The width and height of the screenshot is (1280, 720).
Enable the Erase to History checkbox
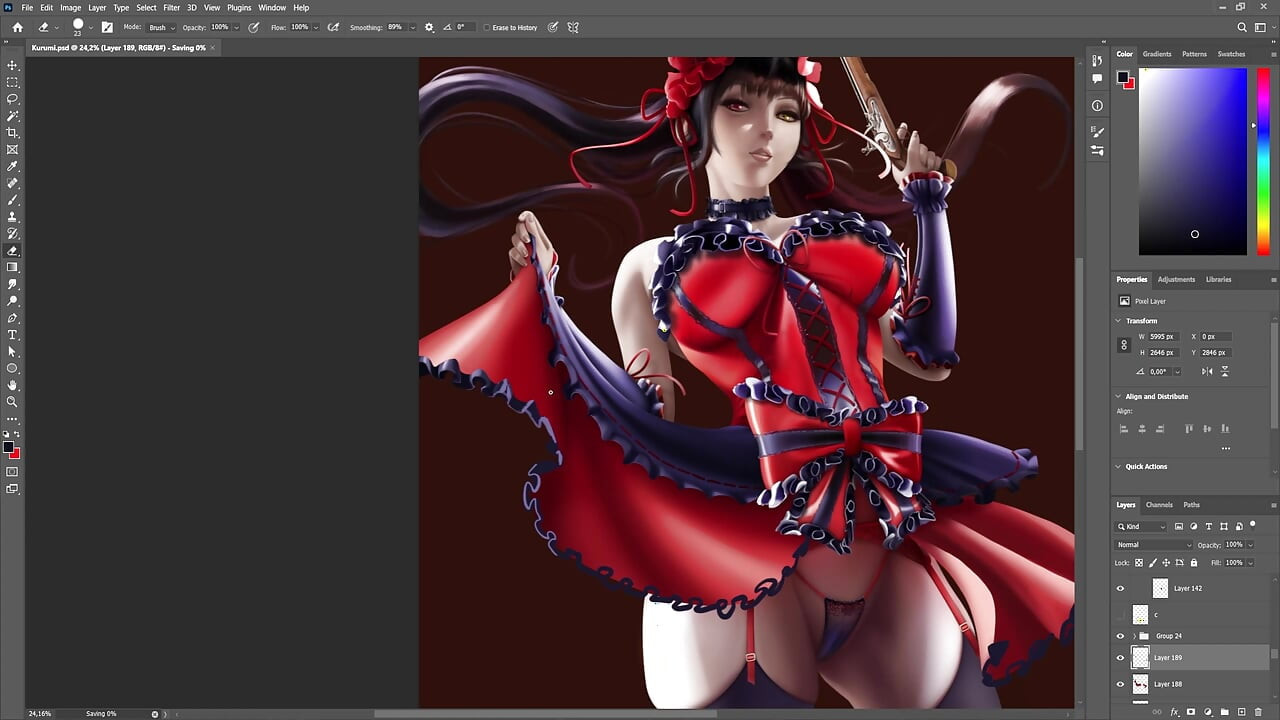pos(487,28)
